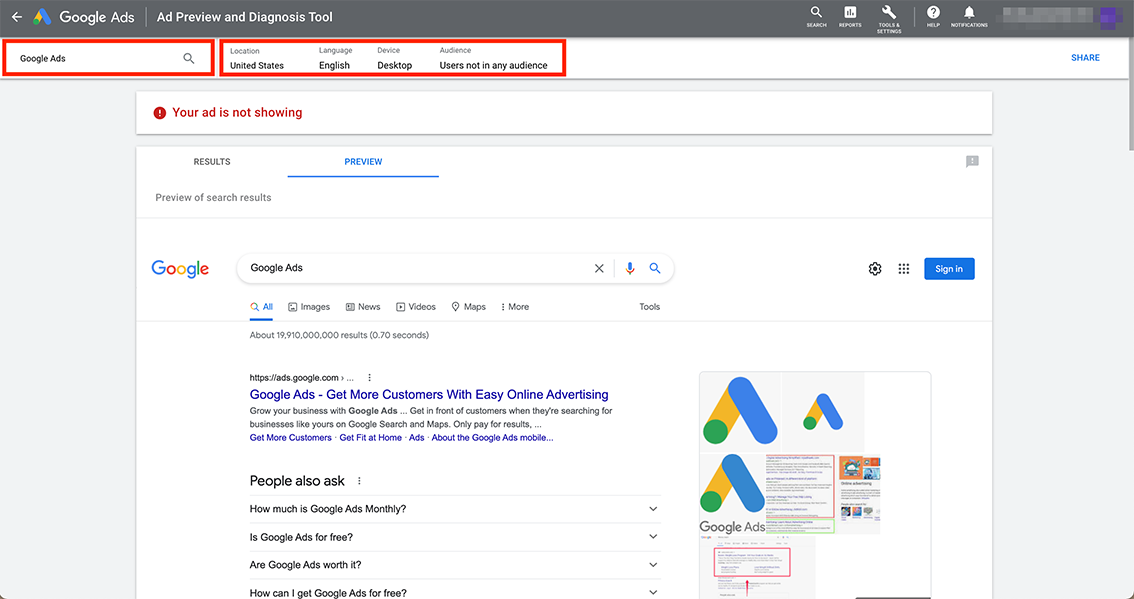Open the Google apps grid icon
Screen dimensions: 1134x599
pos(904,269)
